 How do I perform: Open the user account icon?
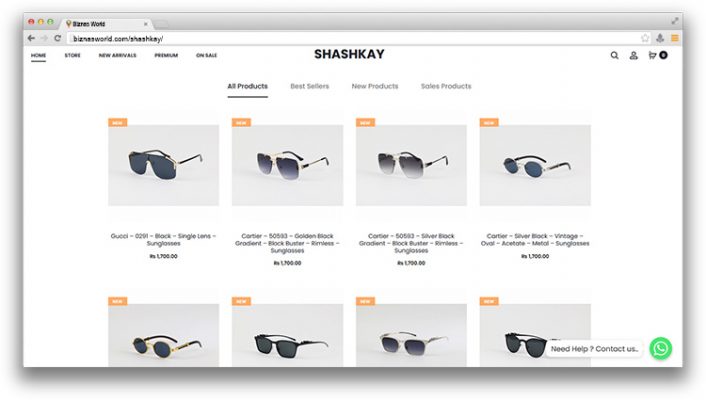[634, 55]
